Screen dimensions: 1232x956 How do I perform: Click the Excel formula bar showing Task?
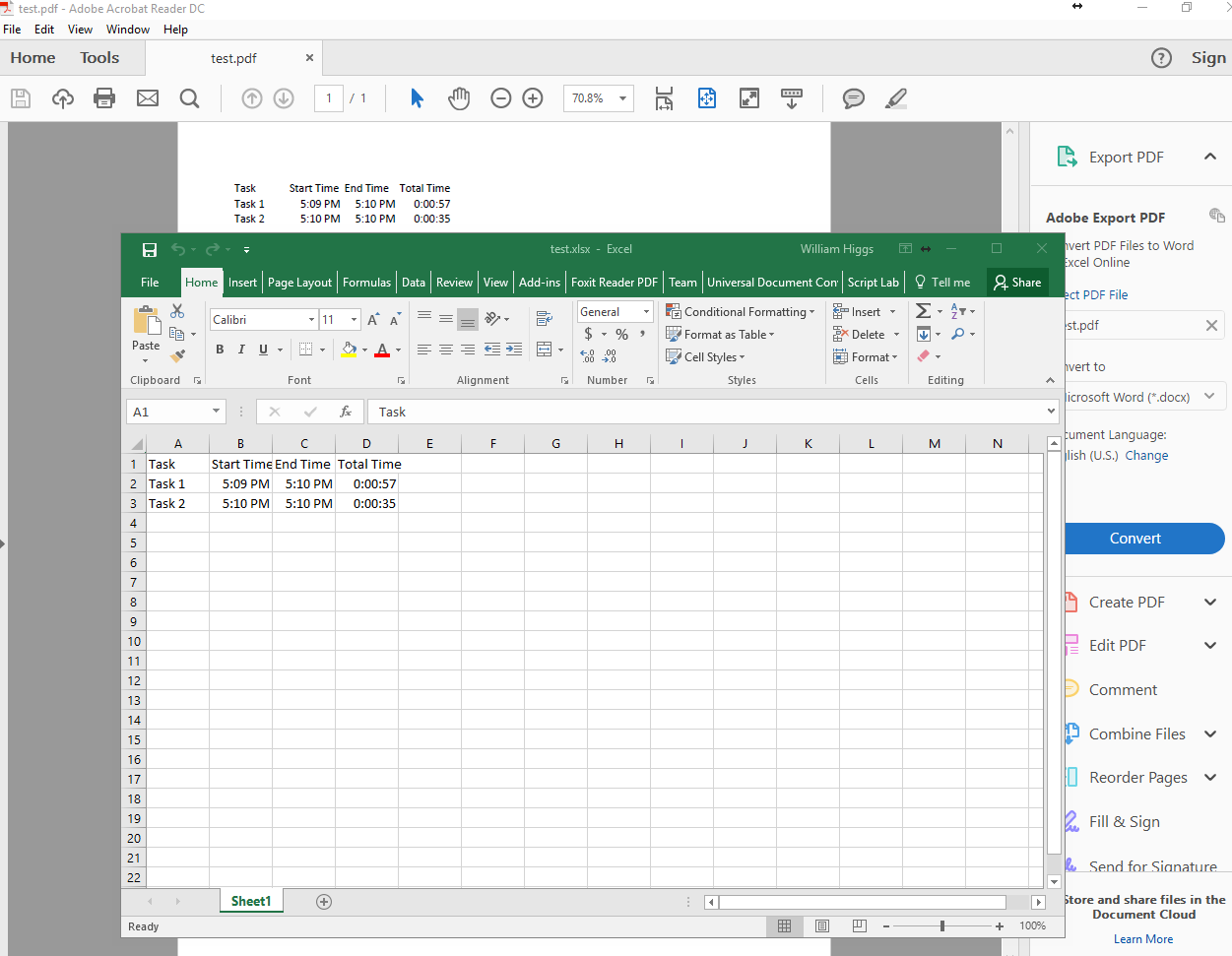(x=712, y=412)
